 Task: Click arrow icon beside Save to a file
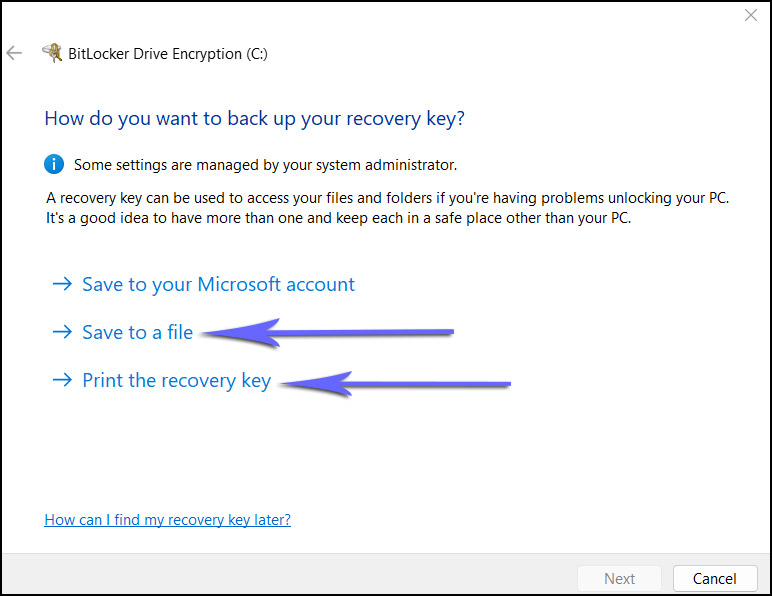pyautogui.click(x=62, y=333)
